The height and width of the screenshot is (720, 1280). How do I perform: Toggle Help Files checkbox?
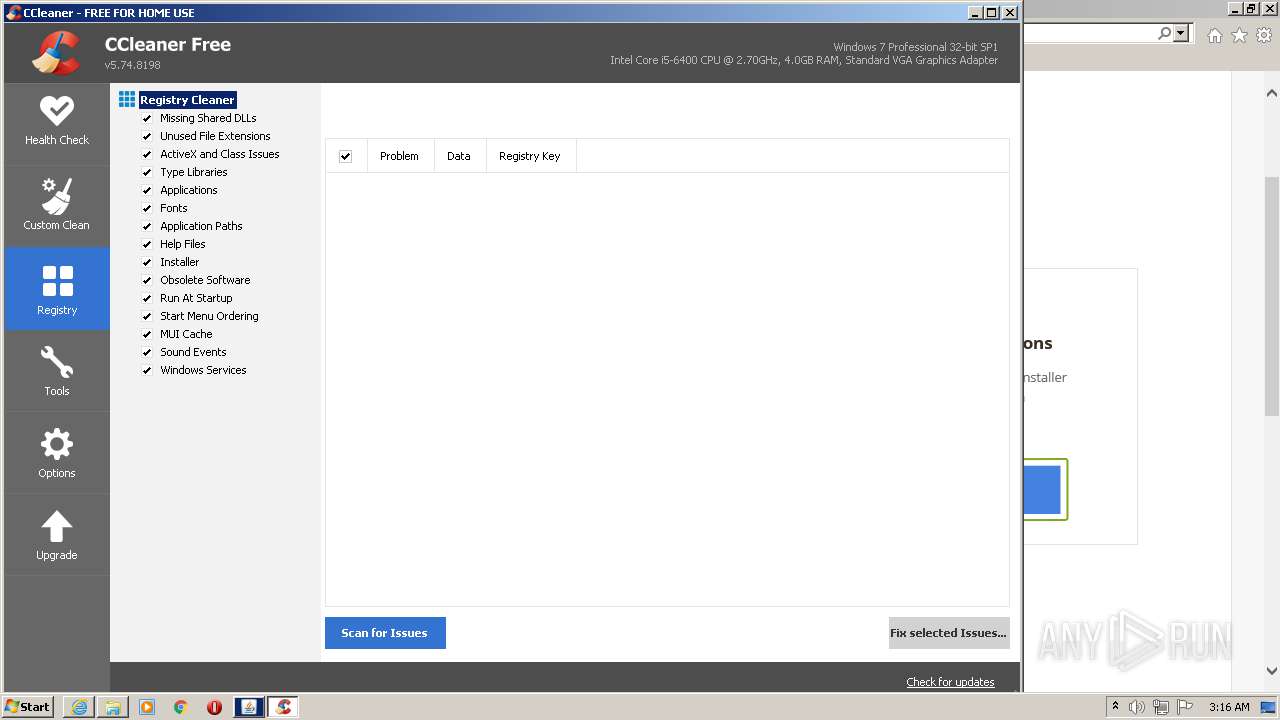point(147,244)
